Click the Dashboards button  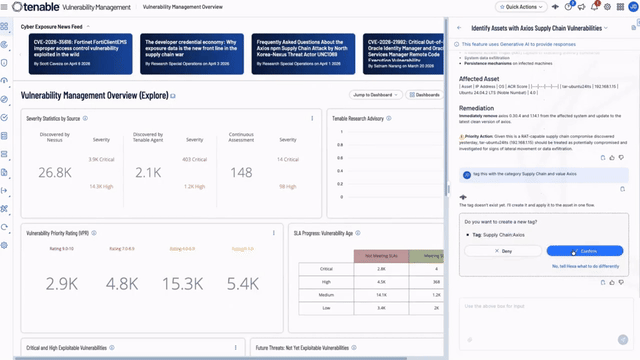tap(424, 95)
